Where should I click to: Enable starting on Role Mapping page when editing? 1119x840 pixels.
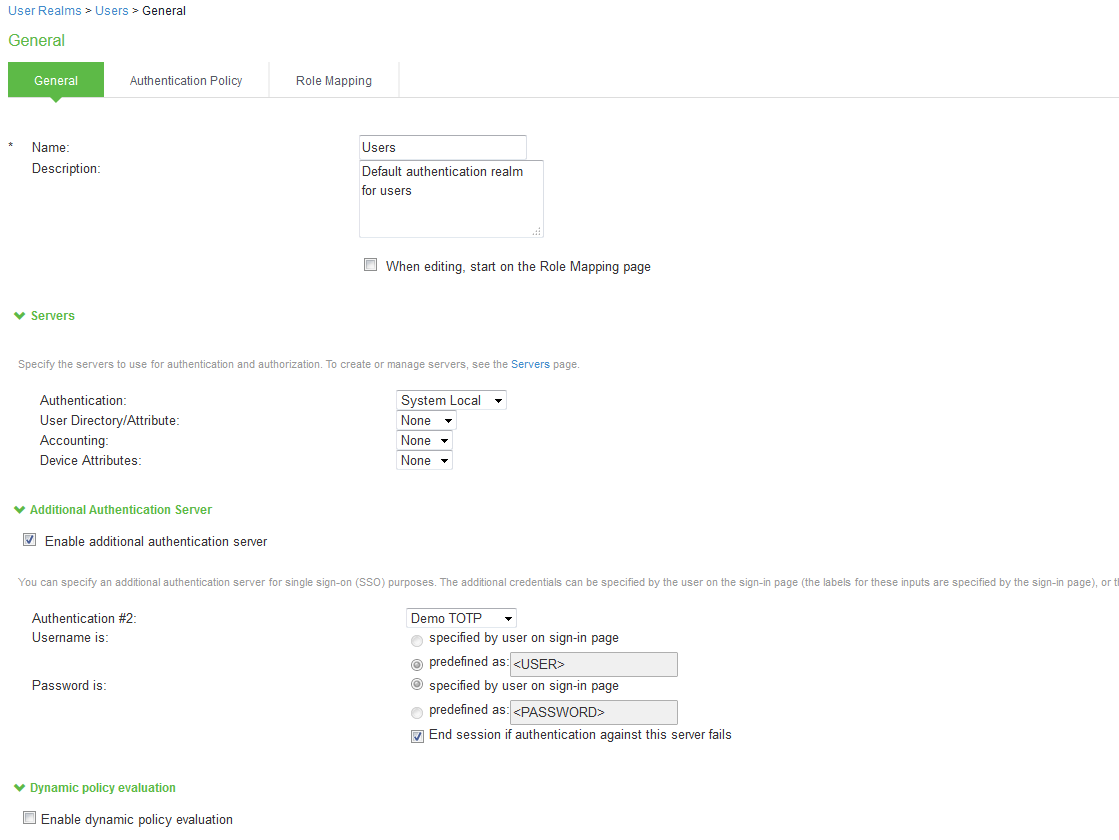(x=370, y=265)
